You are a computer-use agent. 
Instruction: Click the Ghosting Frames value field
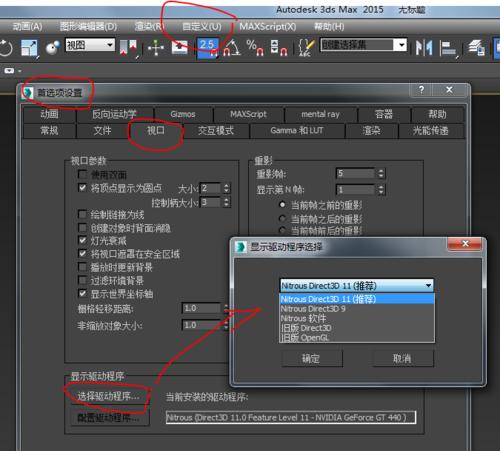tap(356, 173)
